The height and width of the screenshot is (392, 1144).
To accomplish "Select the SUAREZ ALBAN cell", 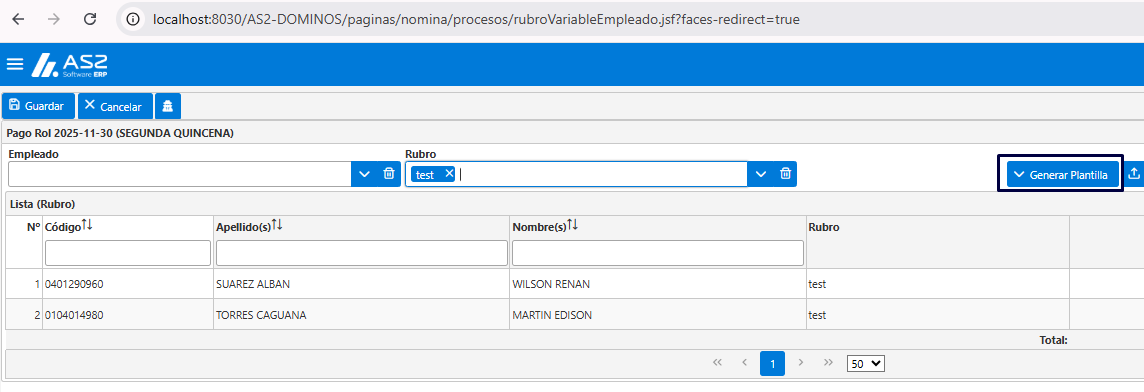I will click(362, 284).
